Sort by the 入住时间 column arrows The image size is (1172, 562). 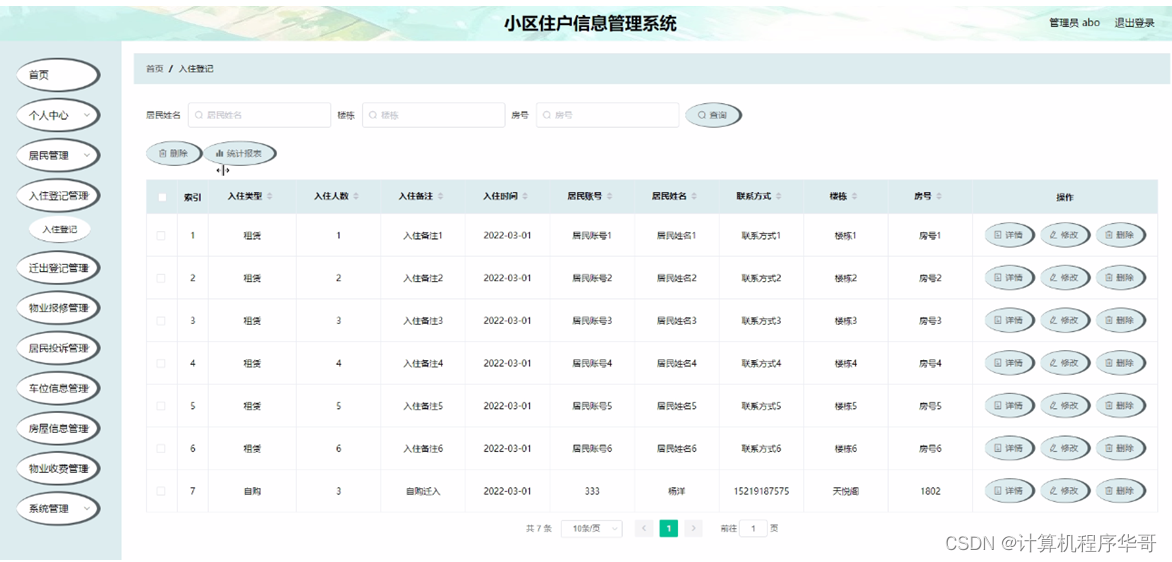[x=525, y=197]
